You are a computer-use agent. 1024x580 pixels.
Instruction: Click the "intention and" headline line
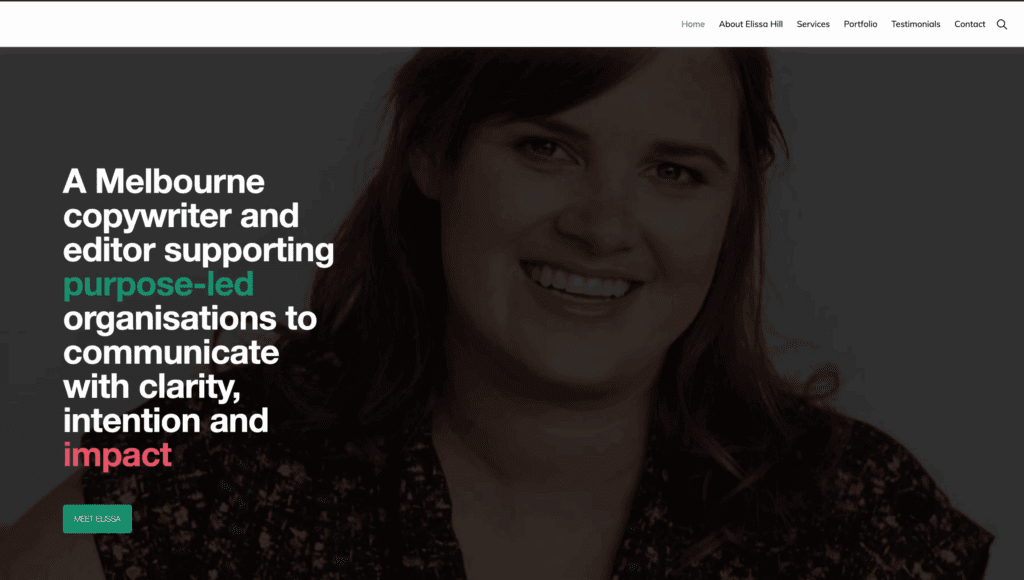click(165, 421)
